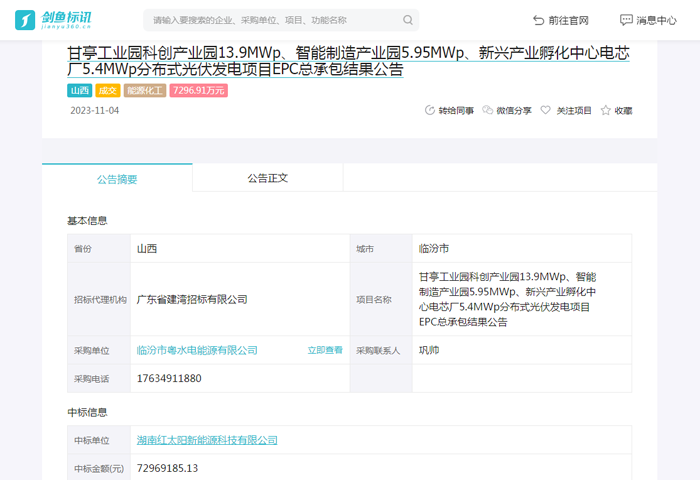
Task: Select the 项目名称 value cell text
Action: point(507,299)
